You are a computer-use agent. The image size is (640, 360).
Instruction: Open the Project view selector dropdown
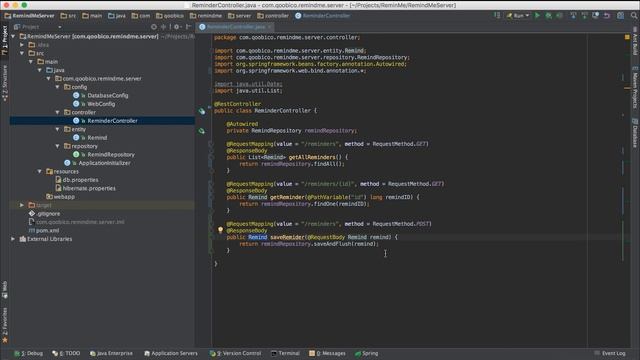37,27
